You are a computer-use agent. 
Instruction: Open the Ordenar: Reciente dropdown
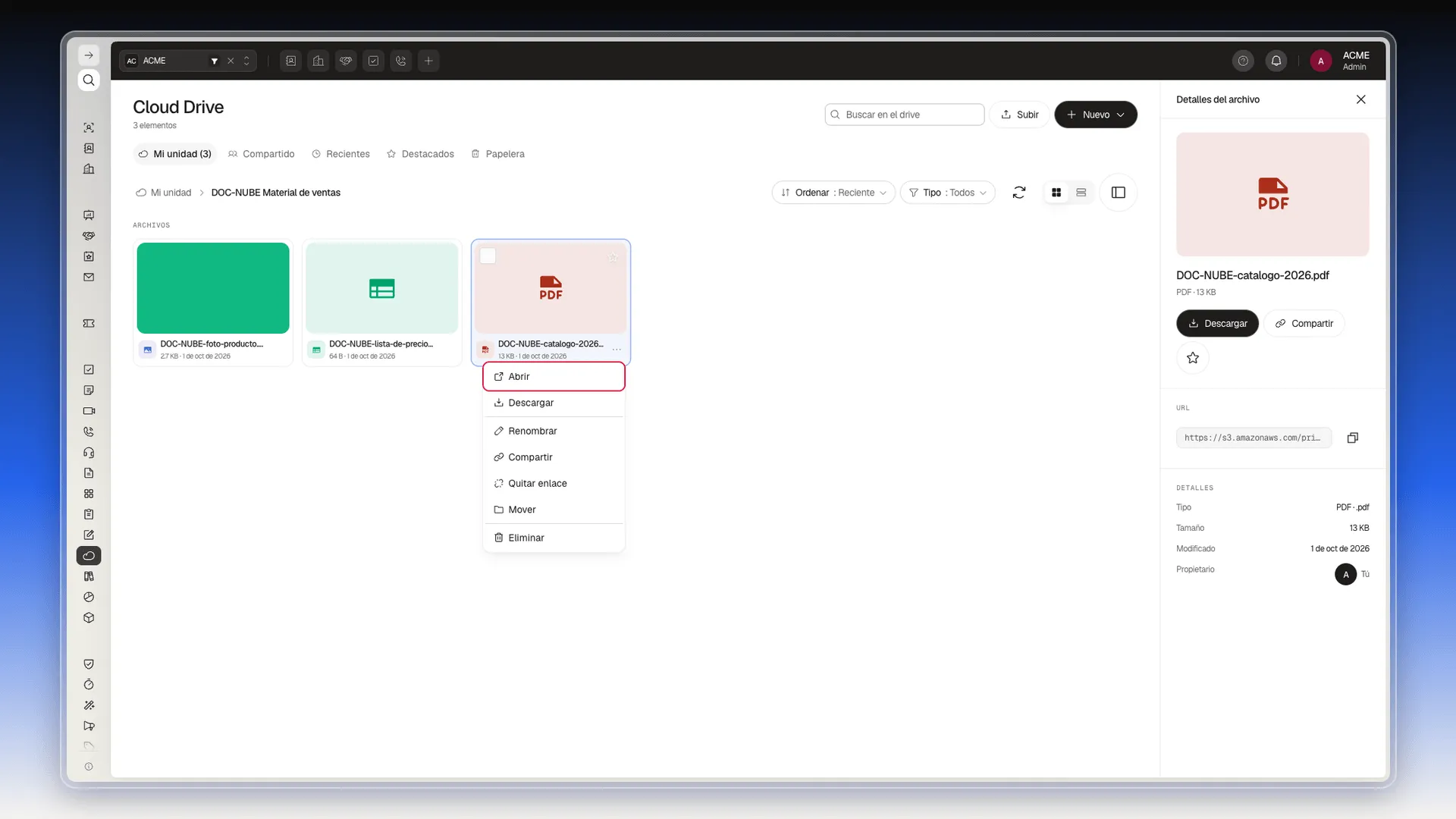pyautogui.click(x=833, y=193)
